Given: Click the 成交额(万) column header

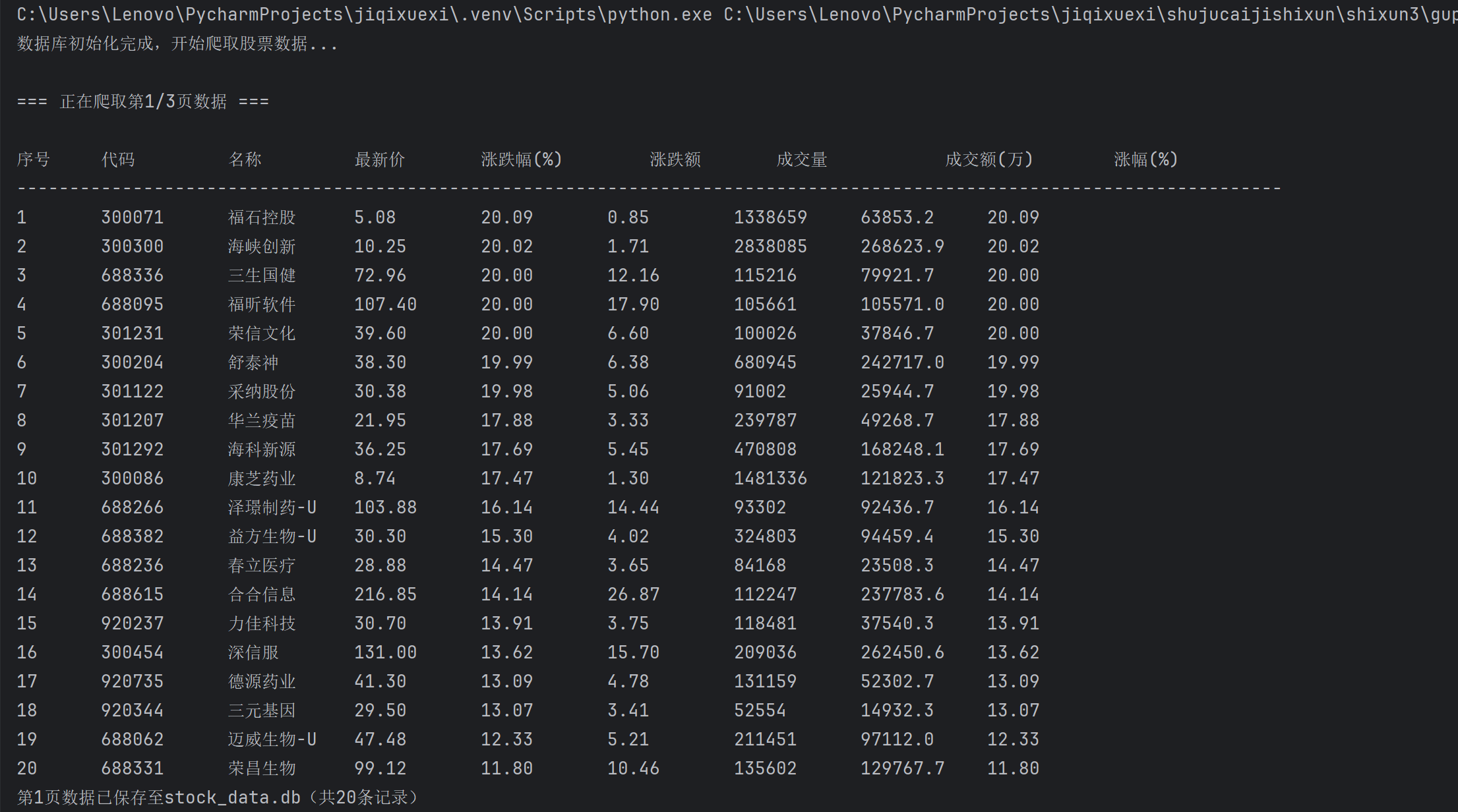Looking at the screenshot, I should click(x=988, y=159).
